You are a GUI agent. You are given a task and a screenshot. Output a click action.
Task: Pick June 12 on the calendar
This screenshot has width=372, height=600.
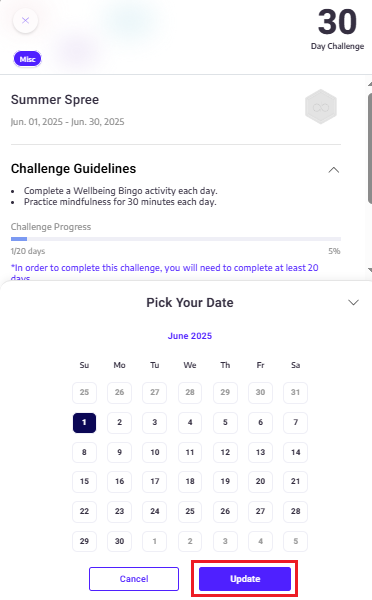click(225, 452)
